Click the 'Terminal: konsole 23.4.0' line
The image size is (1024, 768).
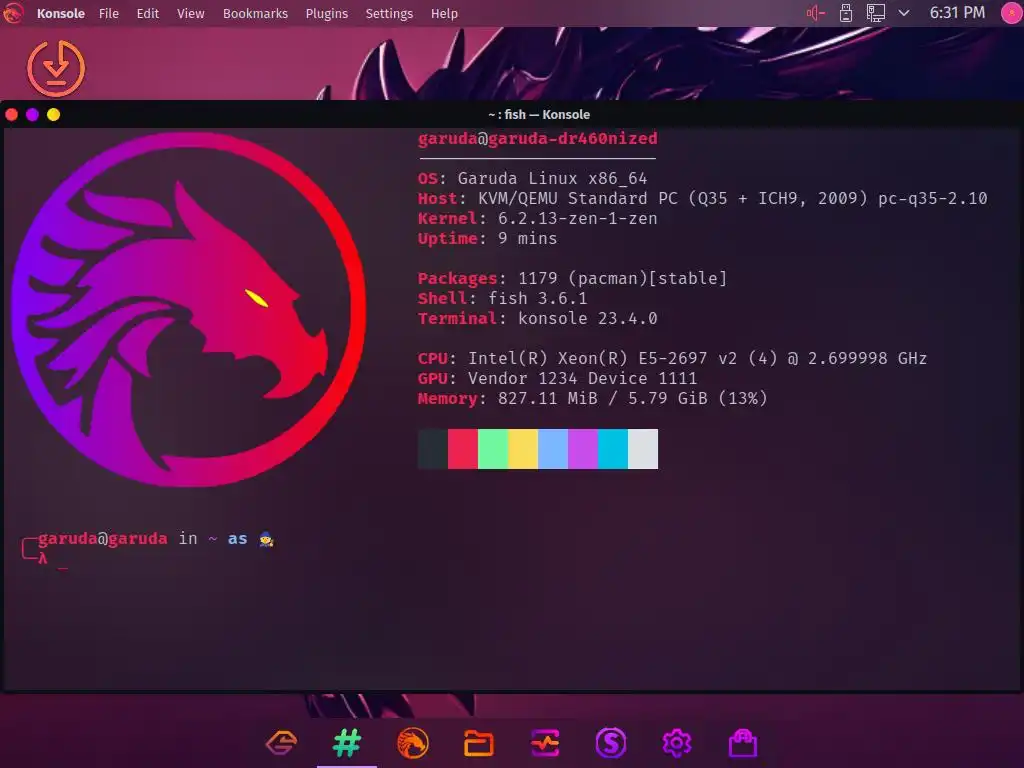(537, 319)
